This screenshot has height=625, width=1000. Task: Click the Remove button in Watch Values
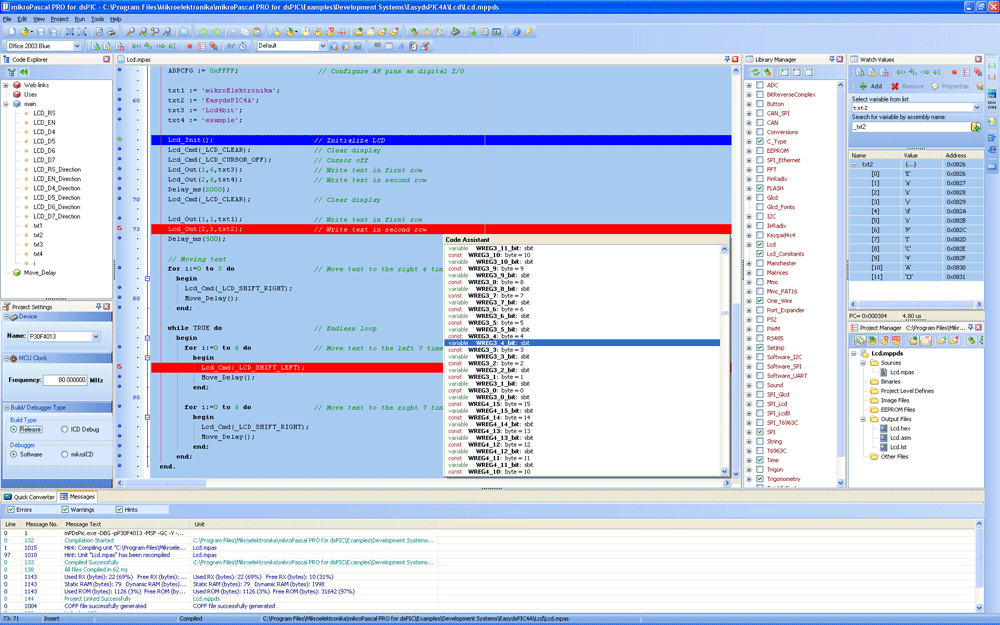click(907, 86)
